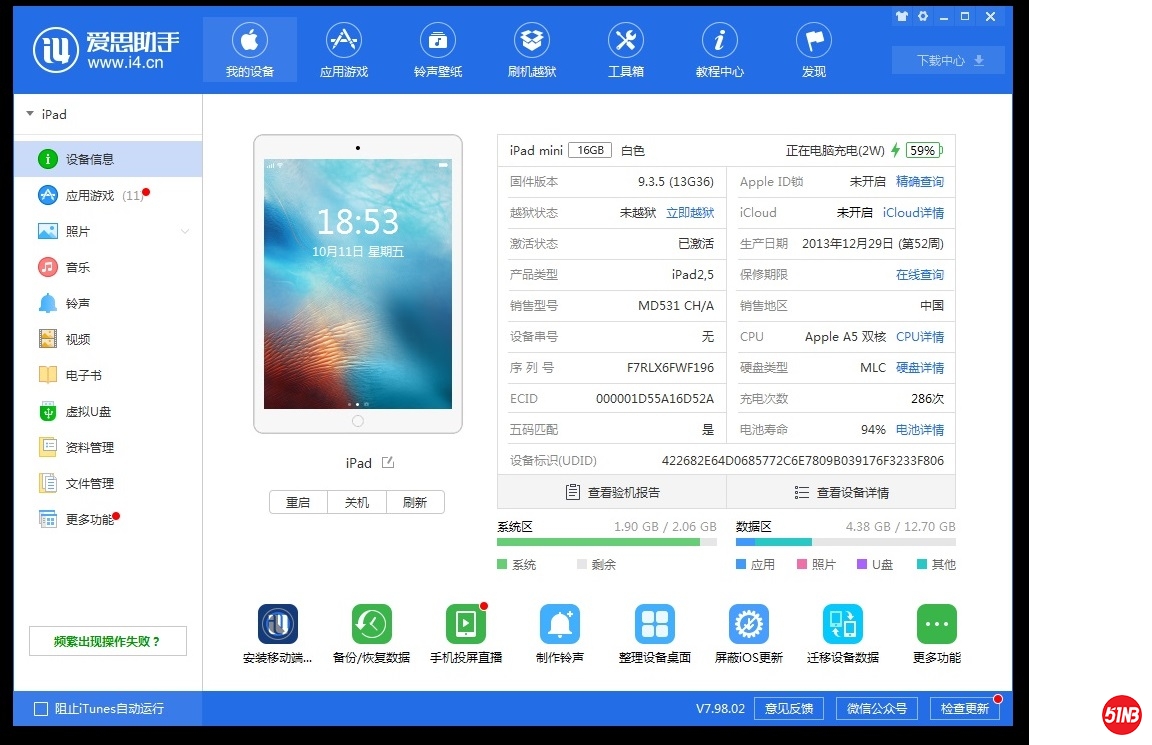Click the 关机 button
The width and height of the screenshot is (1152, 745).
[x=357, y=503]
